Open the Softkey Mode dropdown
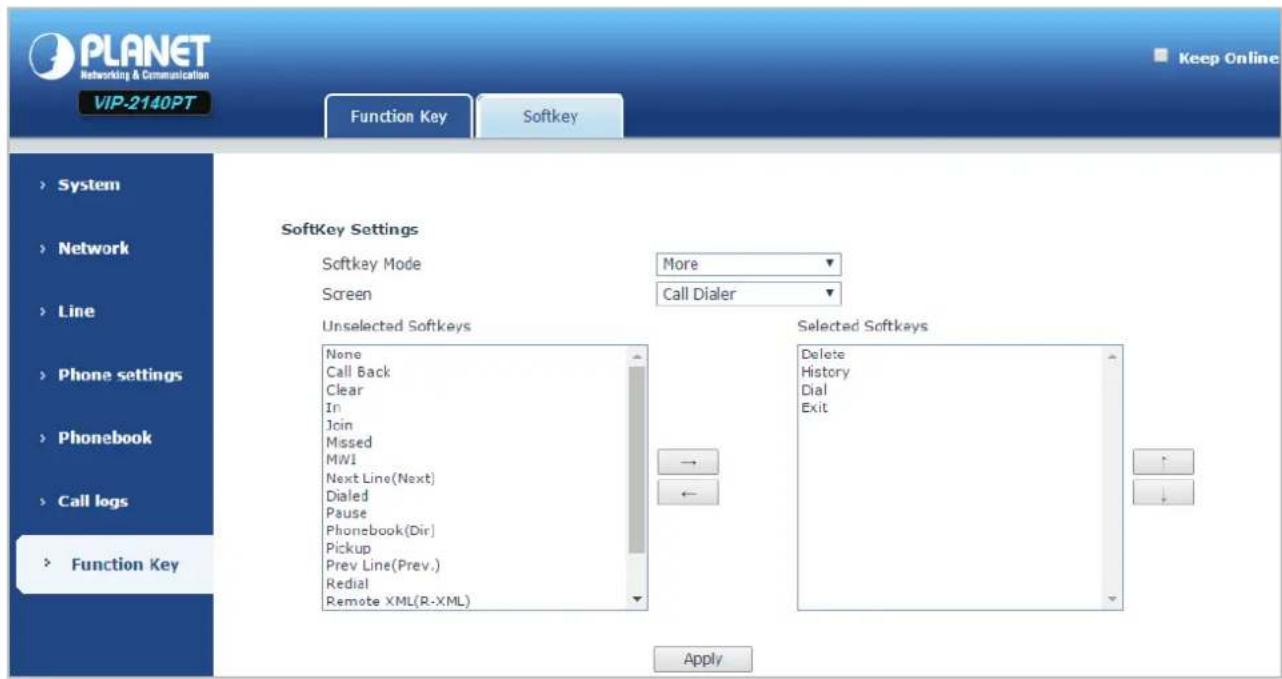The height and width of the screenshot is (679, 1282). (749, 265)
